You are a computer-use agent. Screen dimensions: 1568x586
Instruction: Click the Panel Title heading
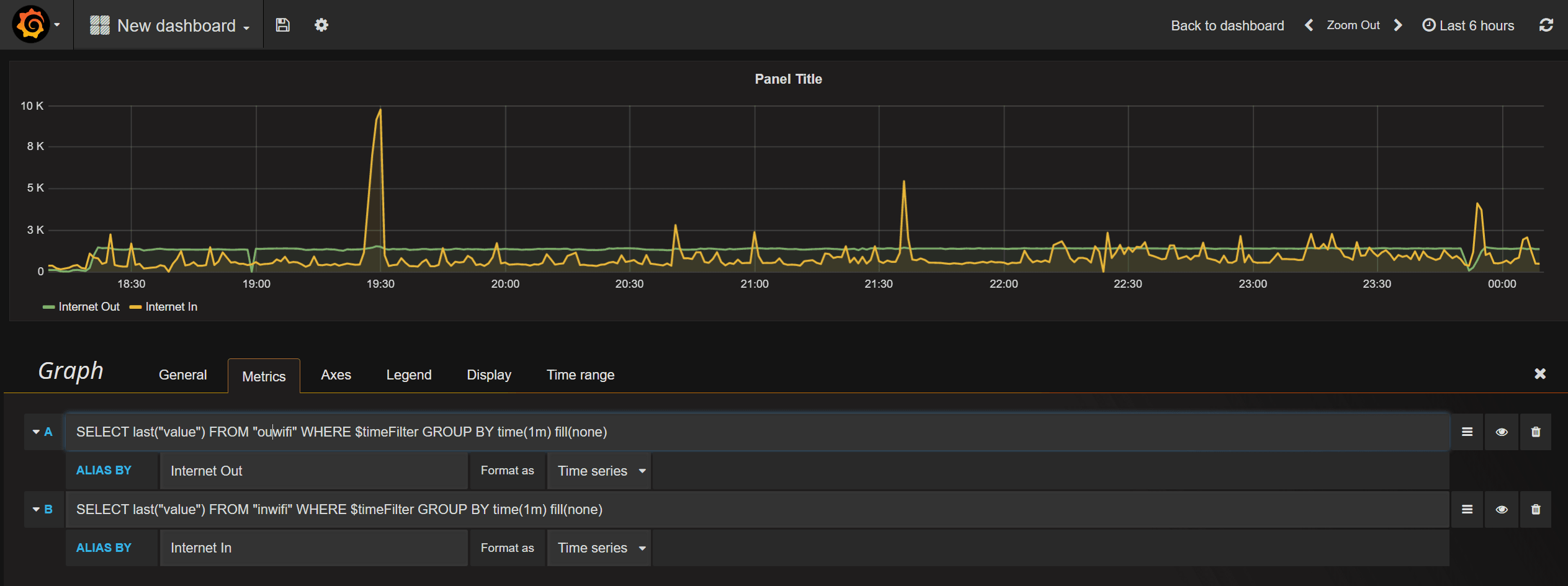(x=788, y=79)
